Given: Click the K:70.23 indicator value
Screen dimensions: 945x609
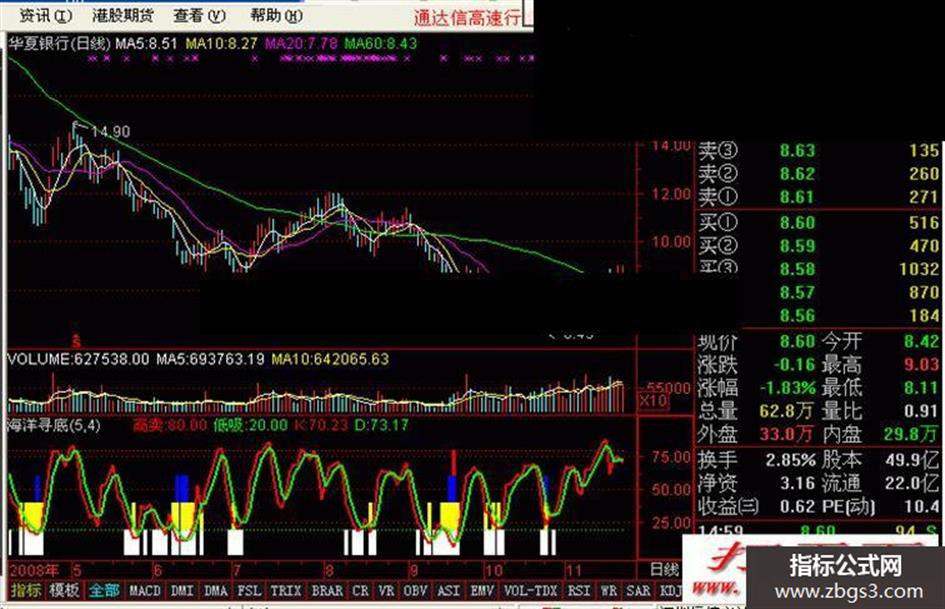Looking at the screenshot, I should point(321,425).
